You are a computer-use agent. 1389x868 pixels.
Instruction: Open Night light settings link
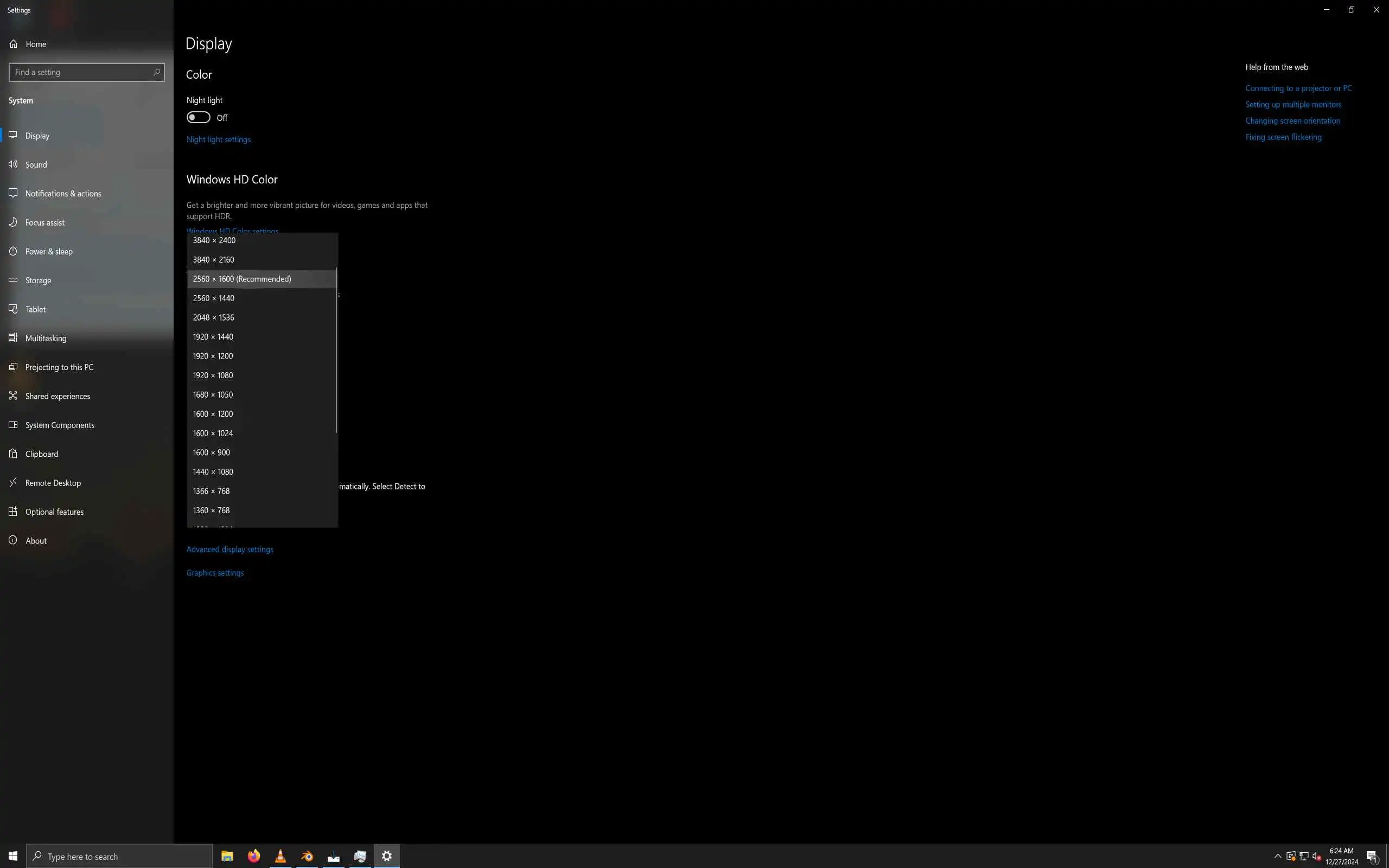click(x=218, y=139)
